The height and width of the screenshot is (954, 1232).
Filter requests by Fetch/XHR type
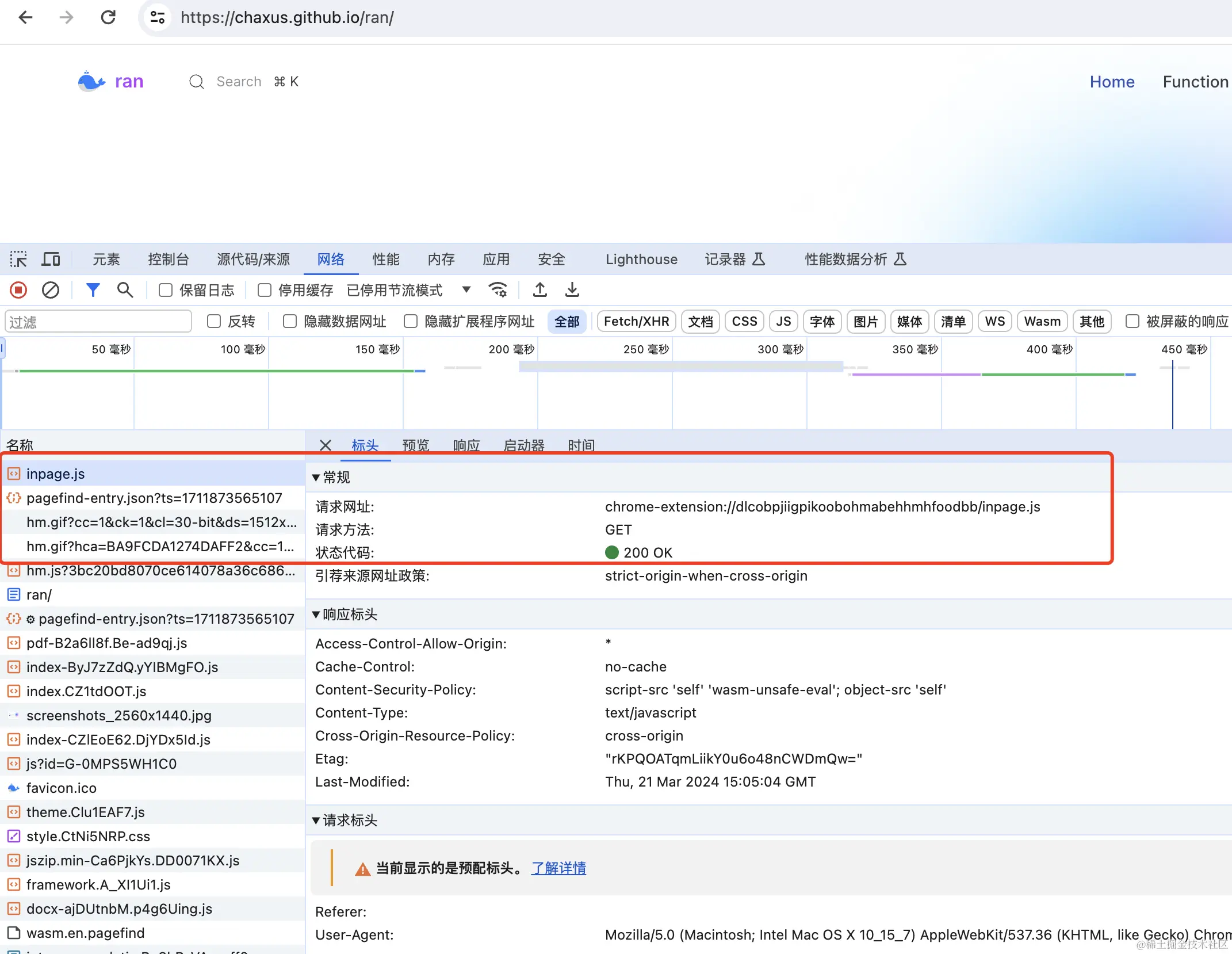point(636,321)
